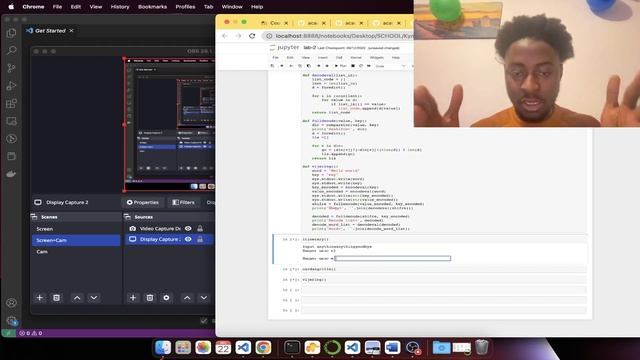Open source properties gear in Sources panel
640x360 pixels.
166,298
